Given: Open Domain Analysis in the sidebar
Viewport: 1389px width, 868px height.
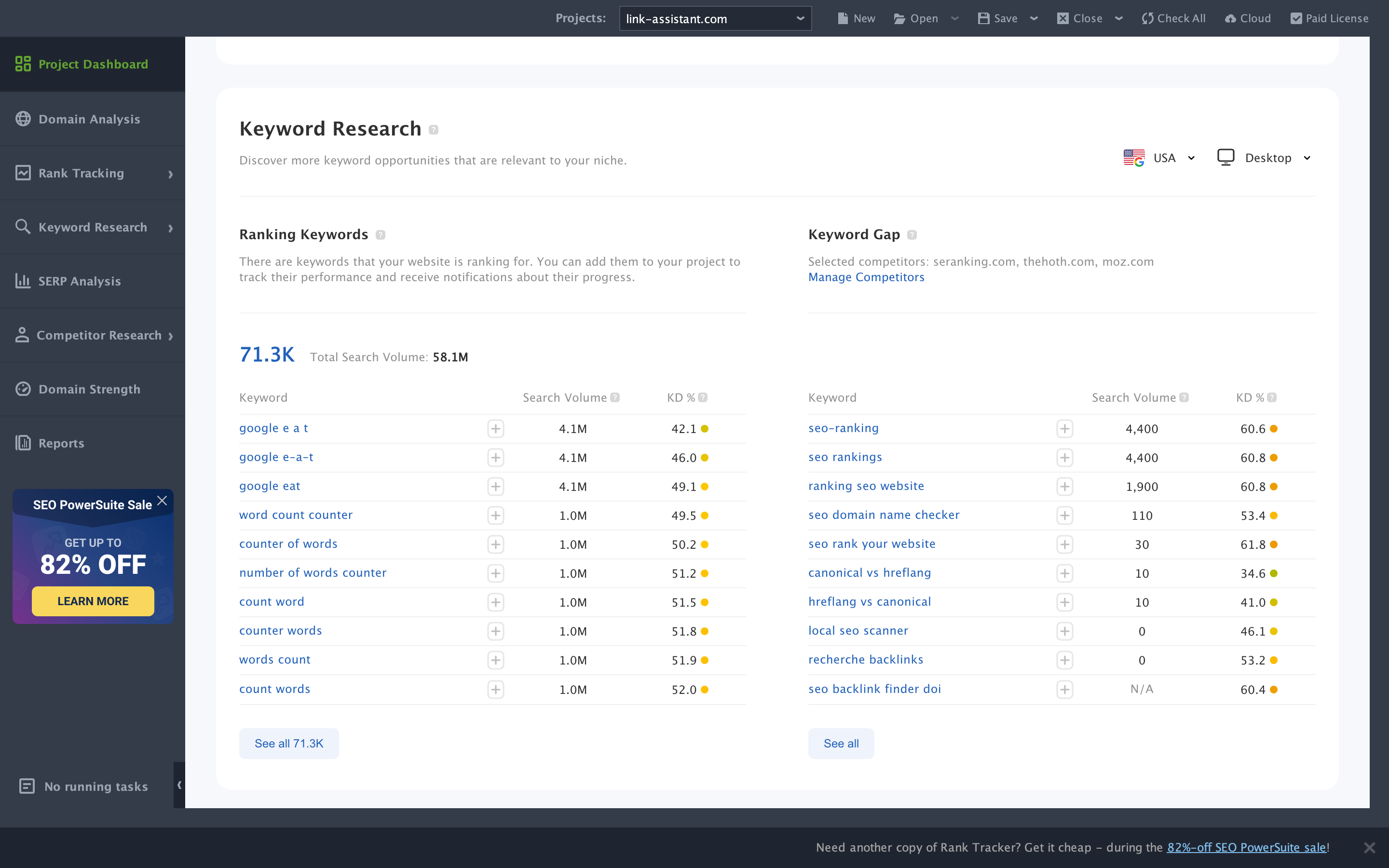Looking at the screenshot, I should (x=89, y=119).
